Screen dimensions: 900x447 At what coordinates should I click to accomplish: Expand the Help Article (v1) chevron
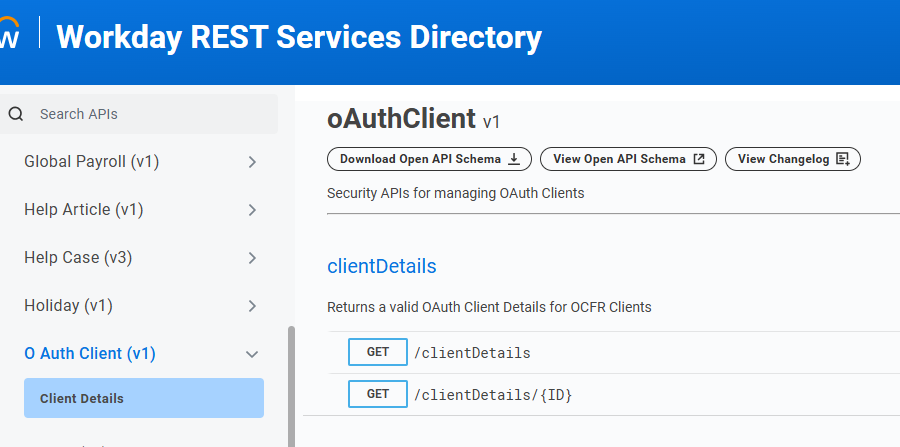point(252,210)
